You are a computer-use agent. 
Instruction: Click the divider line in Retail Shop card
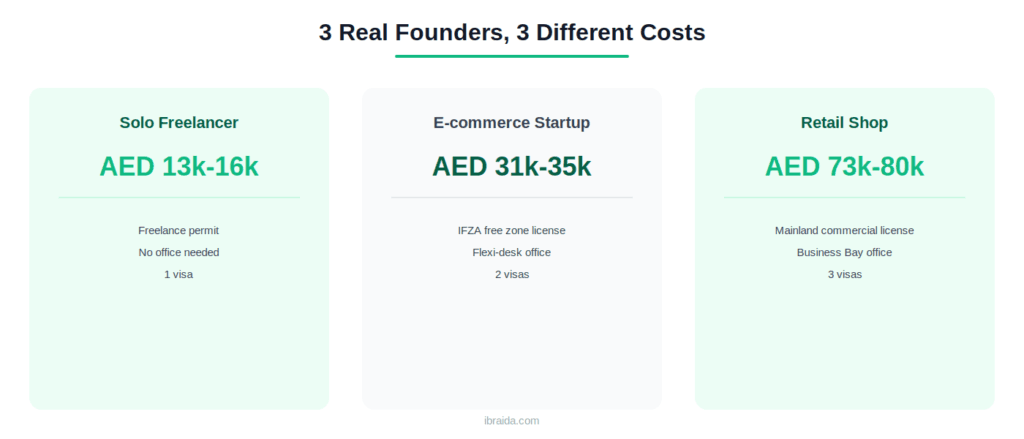[x=844, y=197]
